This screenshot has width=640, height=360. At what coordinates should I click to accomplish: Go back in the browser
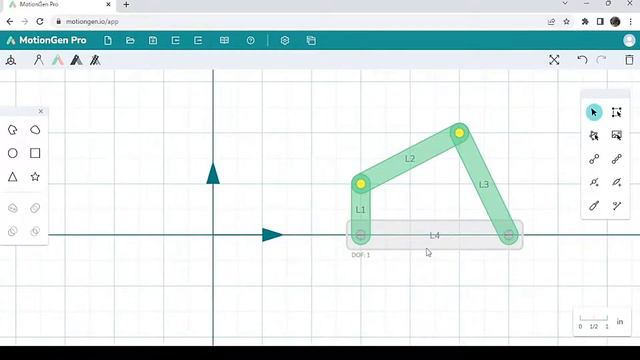[x=10, y=21]
